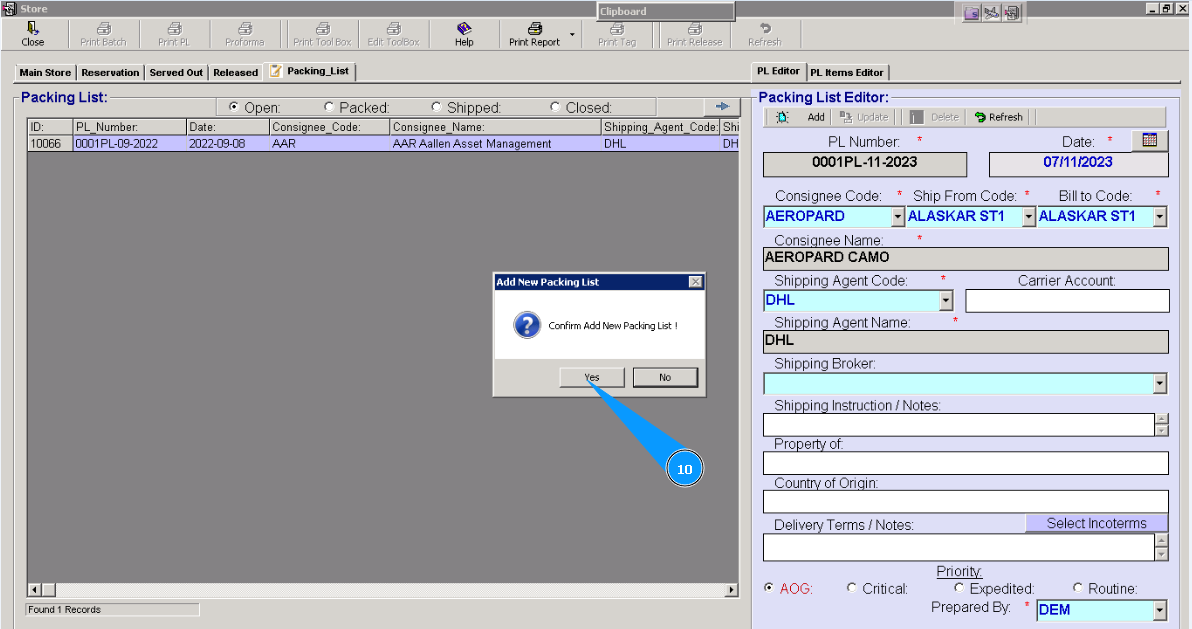Click the Date field showing 07/11/2023
This screenshot has height=629, width=1192.
click(1077, 164)
